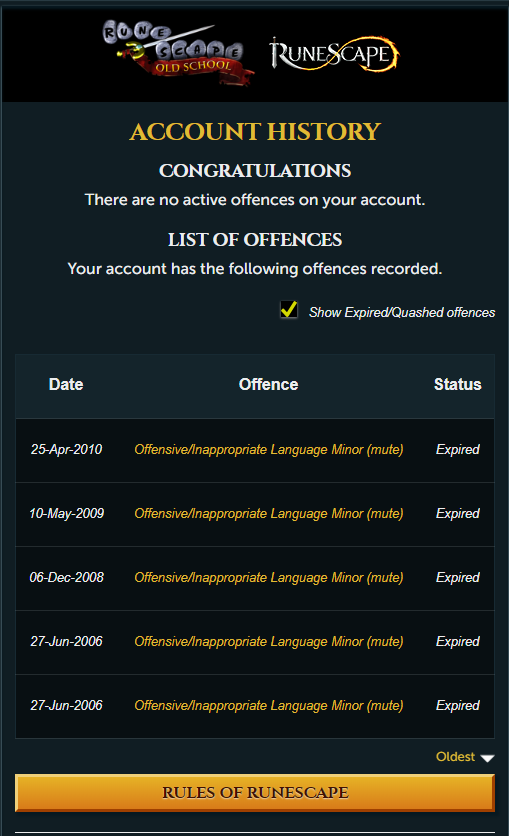The height and width of the screenshot is (836, 509).
Task: Open the last 27-Jun-2006 offence link
Action: coord(269,705)
